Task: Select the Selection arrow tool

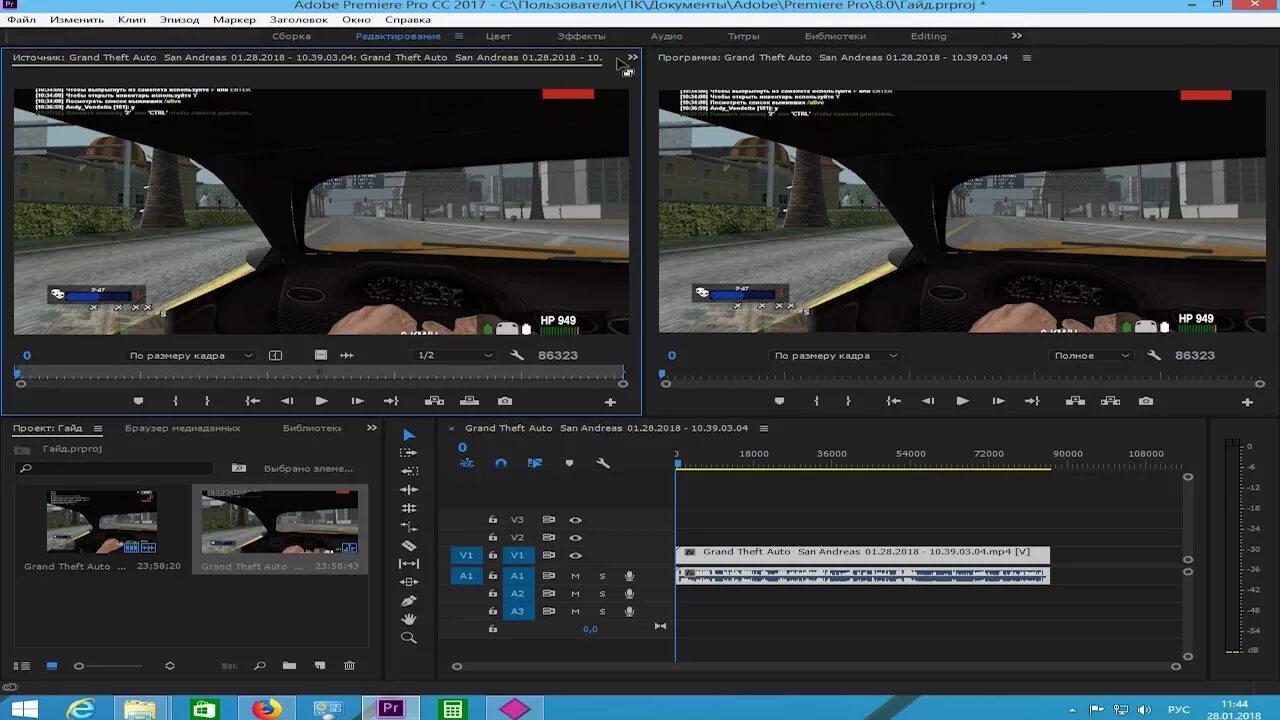Action: click(x=408, y=435)
